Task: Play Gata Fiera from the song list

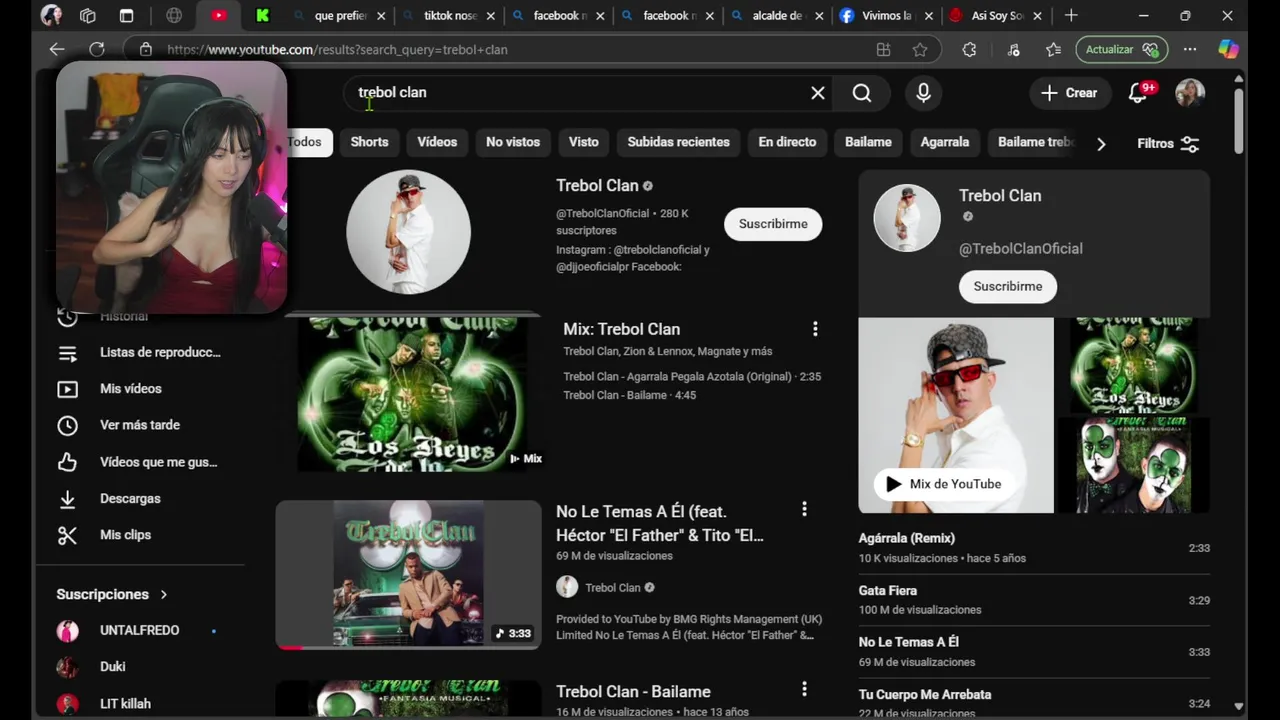Action: click(1034, 600)
